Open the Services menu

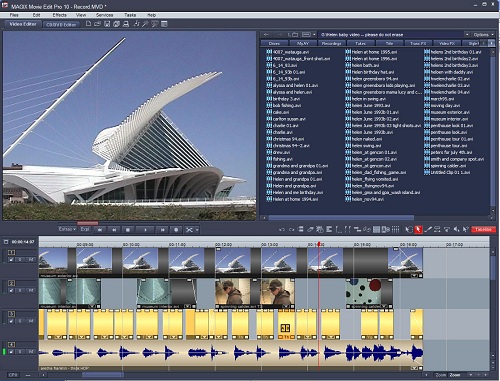coord(104,15)
